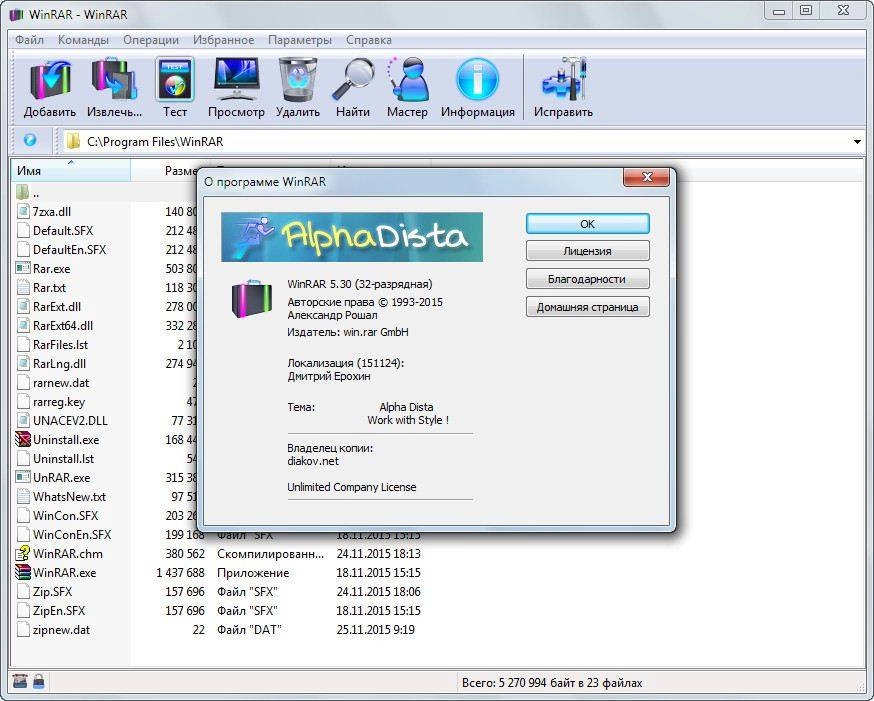Click the 7zxa.dll file icon

click(23, 211)
